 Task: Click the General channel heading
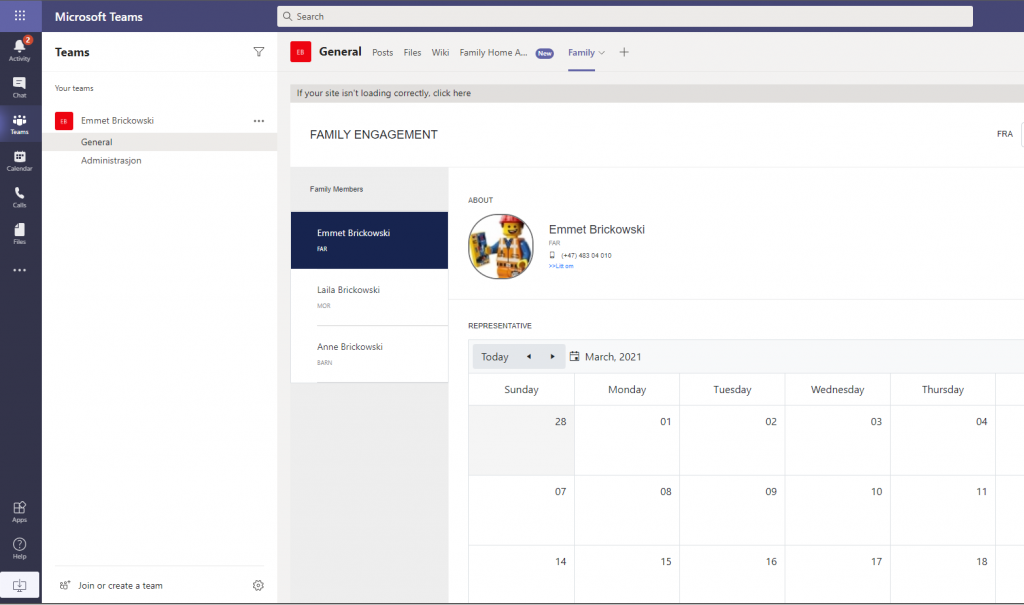tap(340, 52)
